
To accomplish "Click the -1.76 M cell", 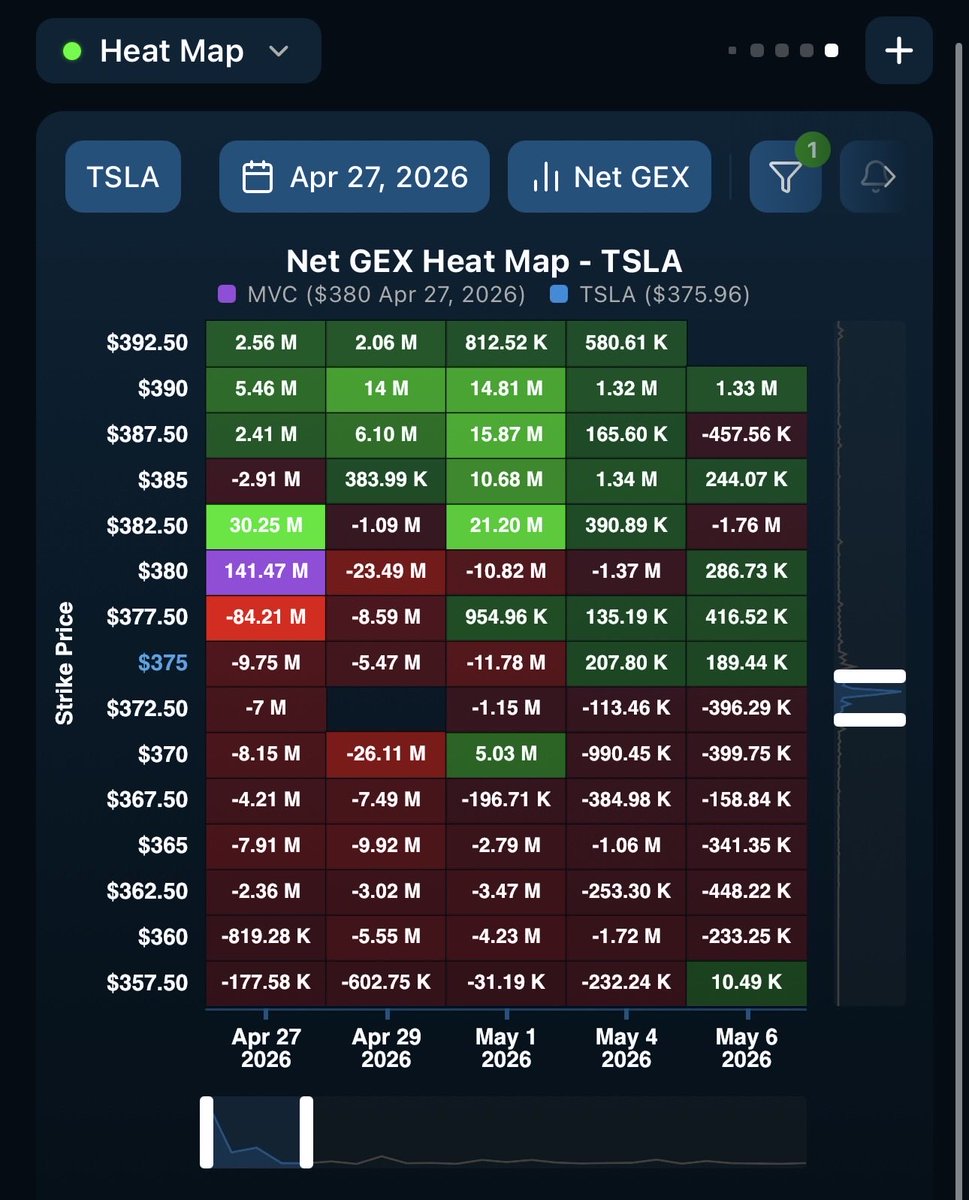I will tap(747, 526).
